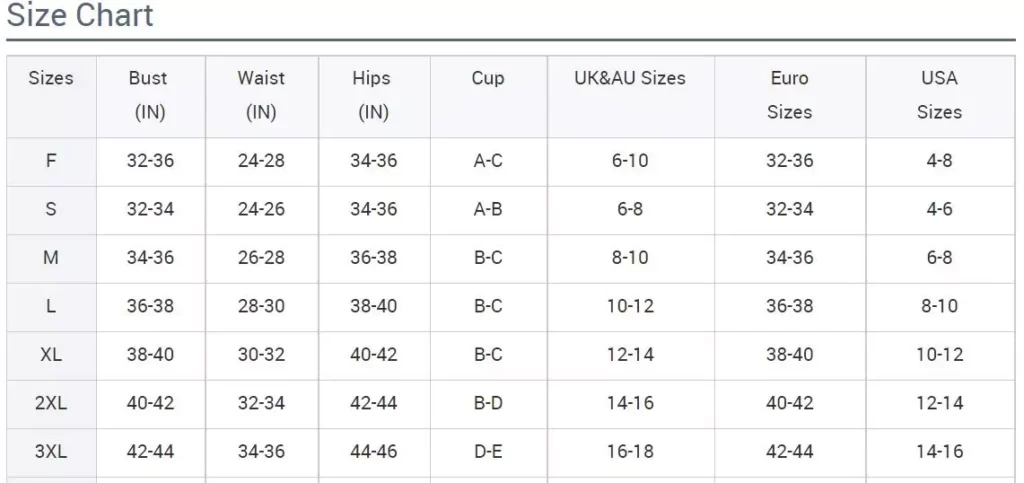The width and height of the screenshot is (1024, 483).
Task: Click the B-D cup cell
Action: click(488, 403)
